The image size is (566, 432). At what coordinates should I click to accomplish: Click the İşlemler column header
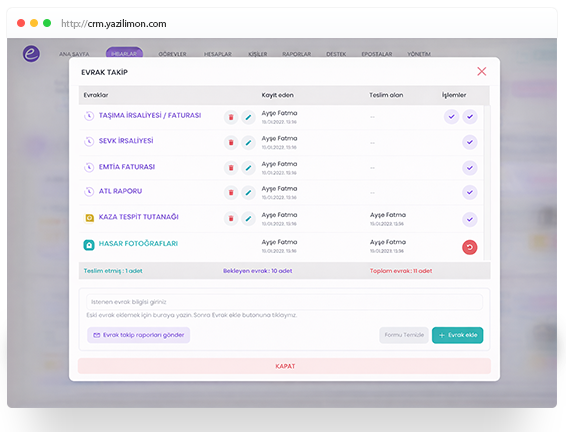point(454,95)
